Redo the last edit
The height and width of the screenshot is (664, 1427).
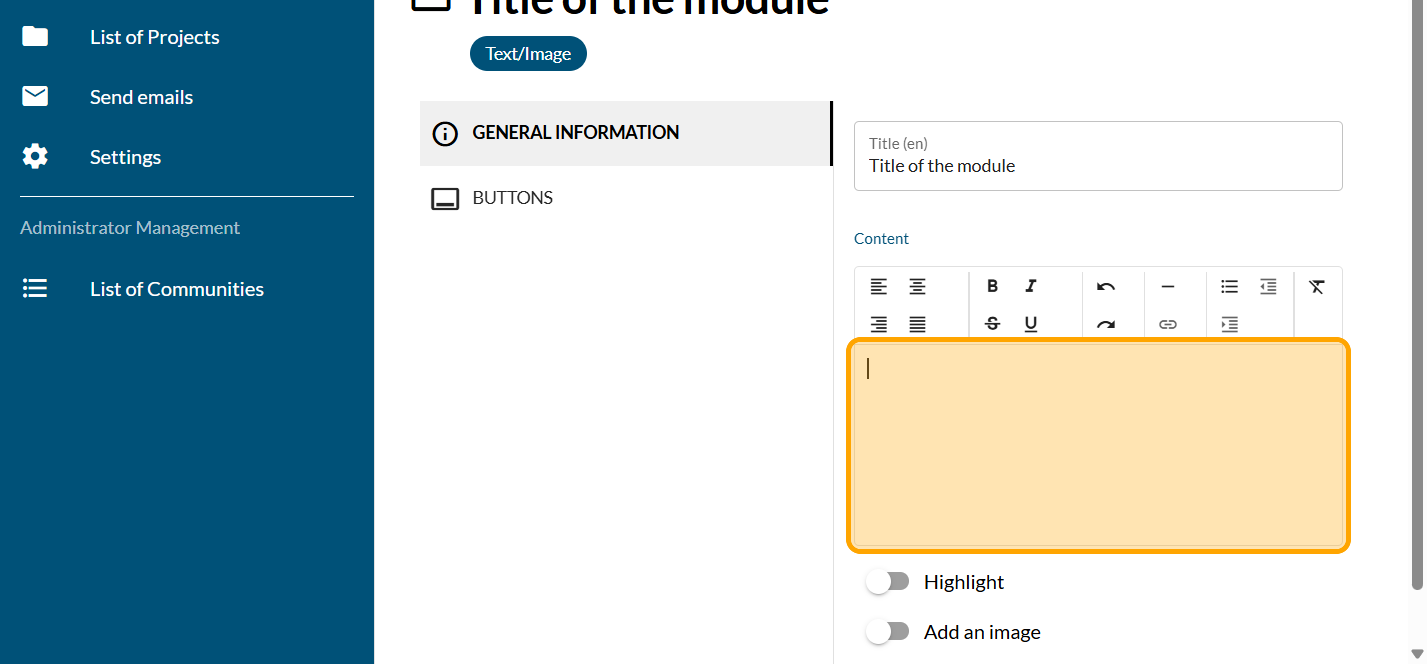pyautogui.click(x=1105, y=324)
